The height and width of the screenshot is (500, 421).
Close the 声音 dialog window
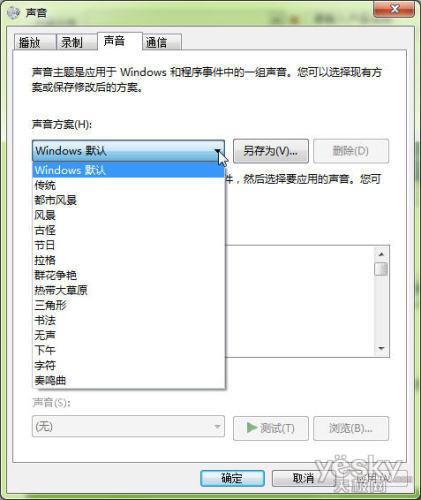click(x=394, y=9)
